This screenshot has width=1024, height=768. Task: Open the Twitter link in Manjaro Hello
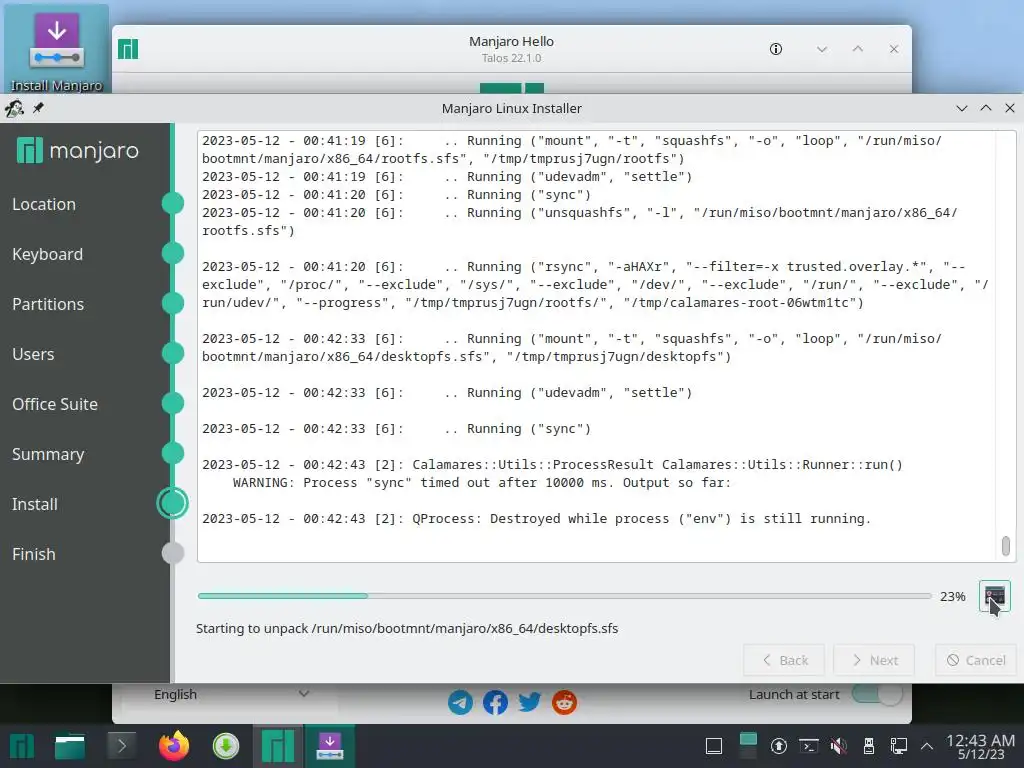coord(530,703)
